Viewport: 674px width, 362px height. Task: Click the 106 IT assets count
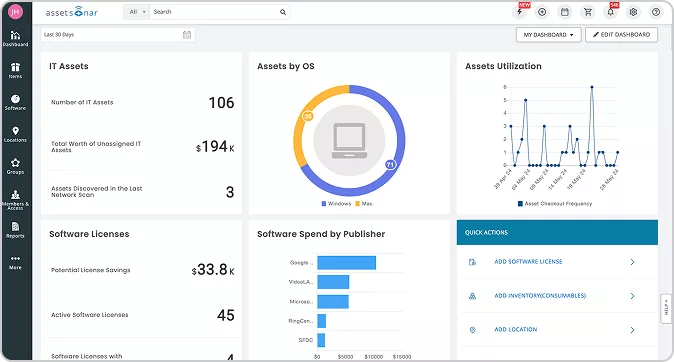221,103
